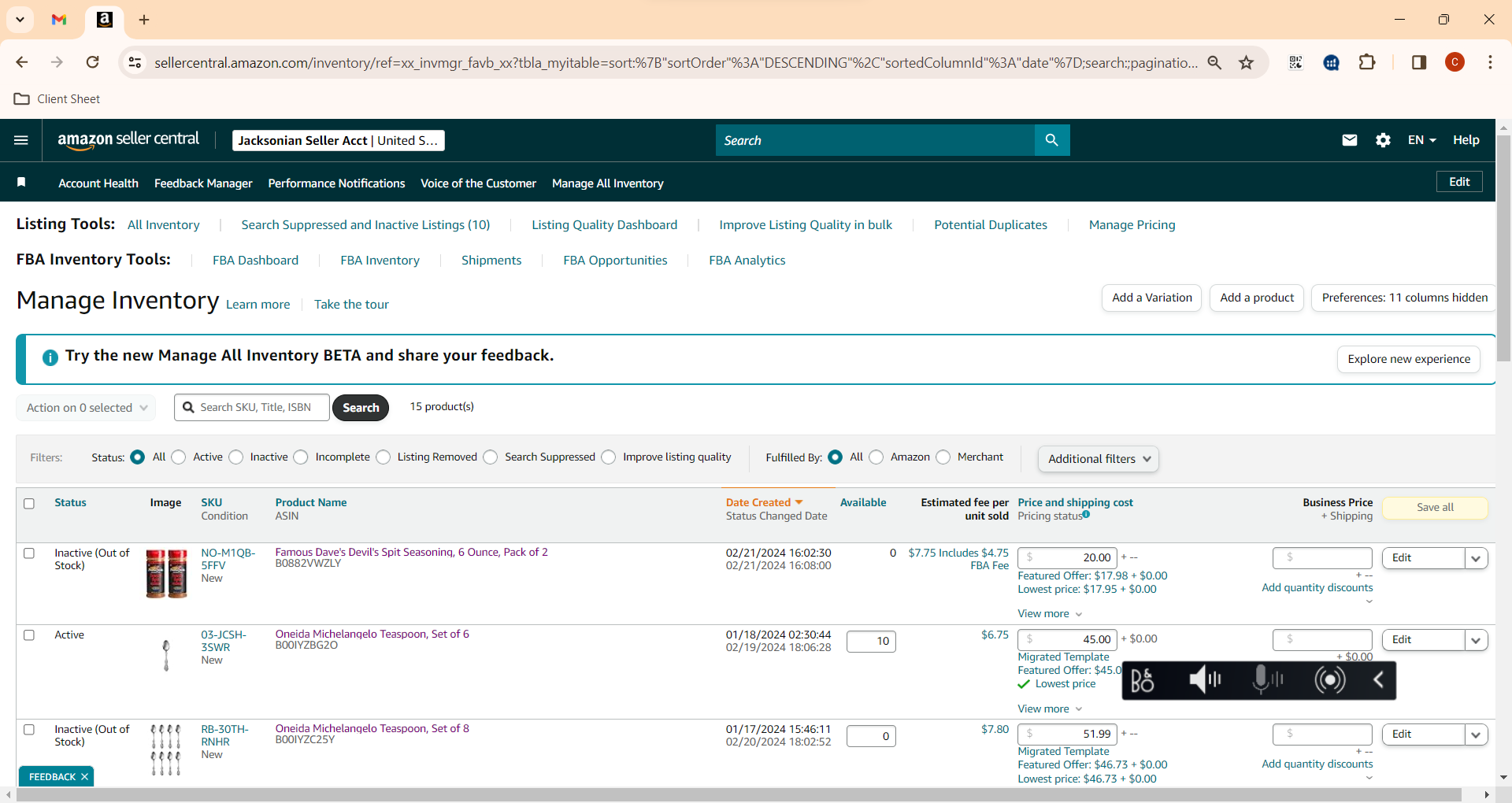This screenshot has width=1512, height=803.
Task: Open a new browser tab
Action: (x=144, y=20)
